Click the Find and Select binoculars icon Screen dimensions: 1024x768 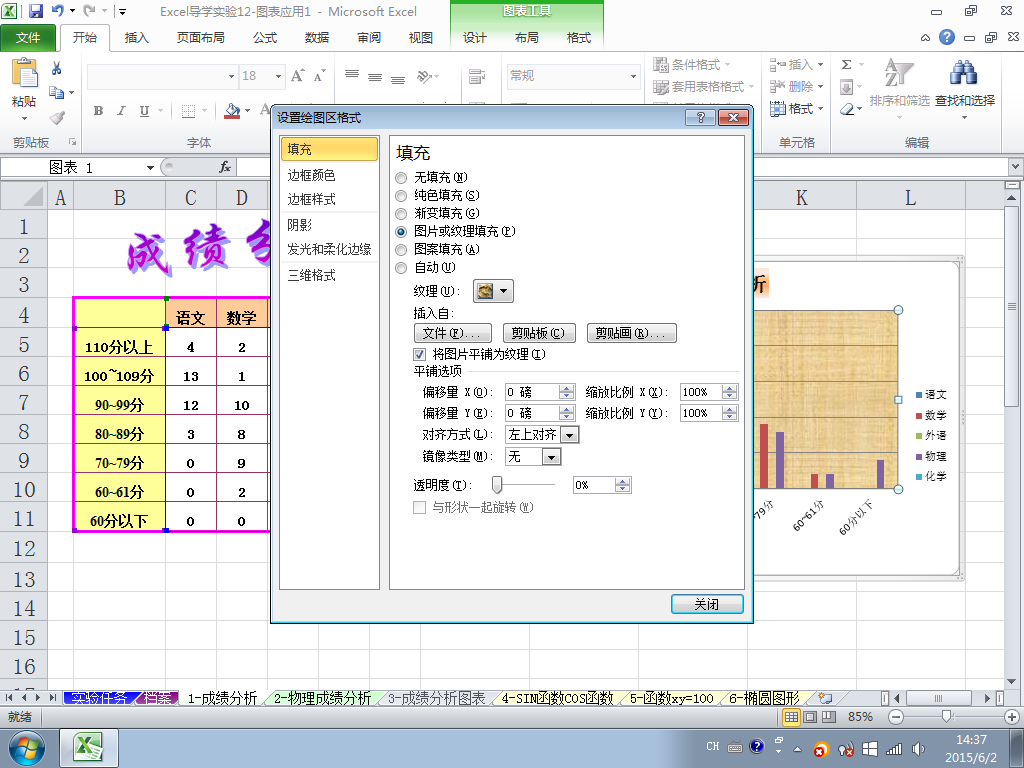point(964,73)
